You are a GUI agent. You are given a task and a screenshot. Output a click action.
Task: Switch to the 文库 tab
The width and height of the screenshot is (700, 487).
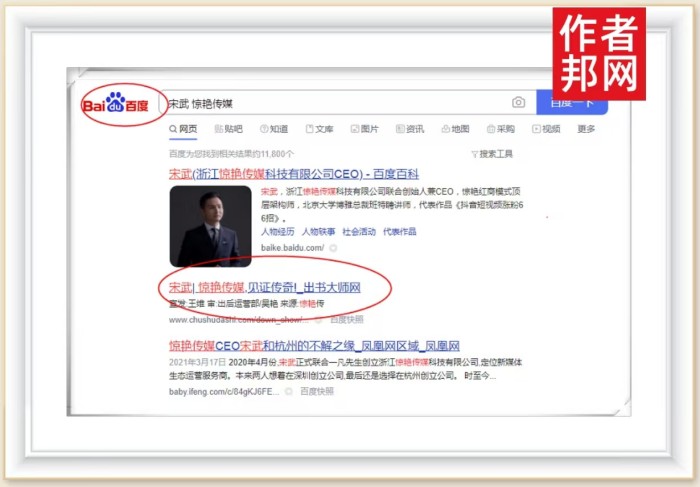(318, 129)
